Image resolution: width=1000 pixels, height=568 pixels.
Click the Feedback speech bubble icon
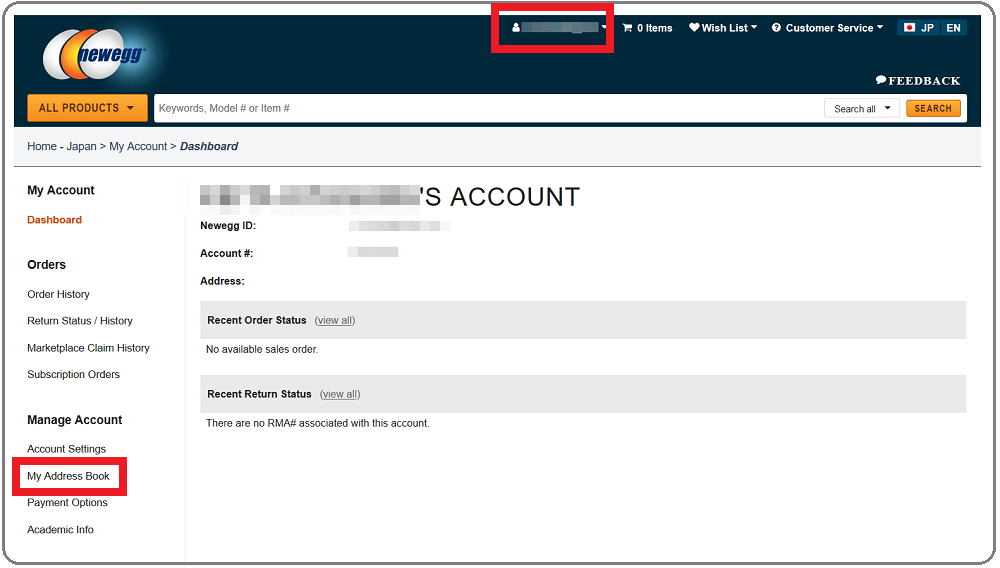881,80
